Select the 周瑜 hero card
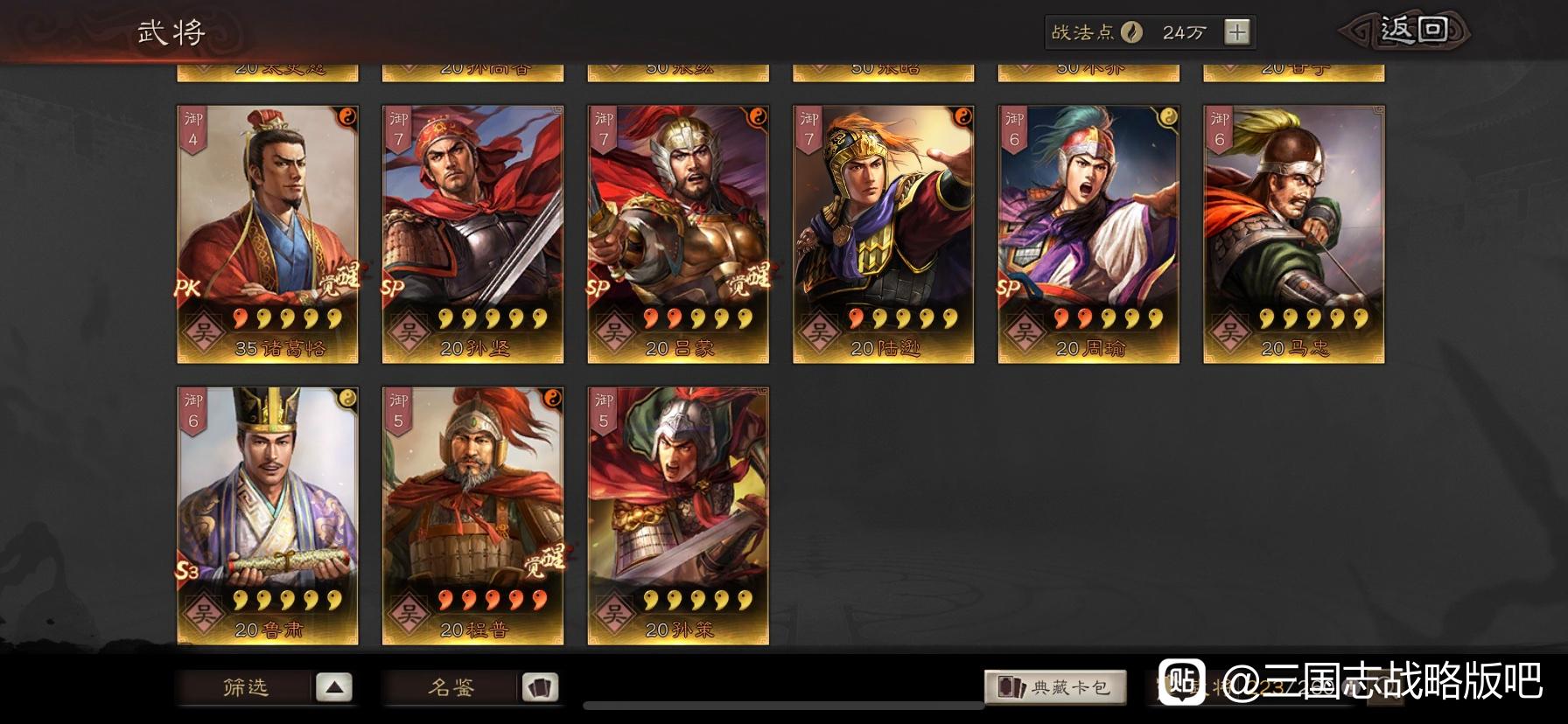The width and height of the screenshot is (1568, 724). coord(1088,234)
